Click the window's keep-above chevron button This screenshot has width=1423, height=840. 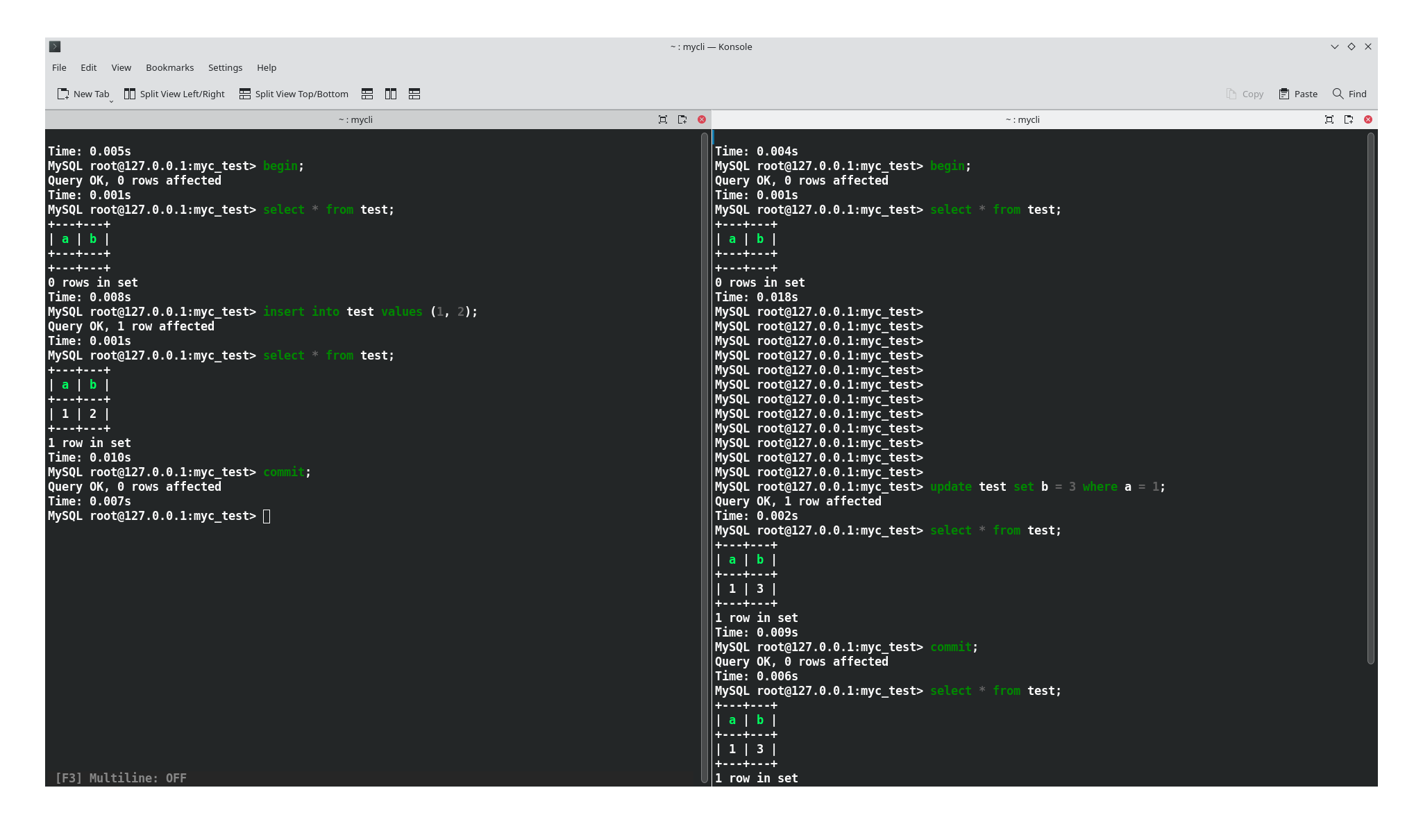tap(1334, 47)
